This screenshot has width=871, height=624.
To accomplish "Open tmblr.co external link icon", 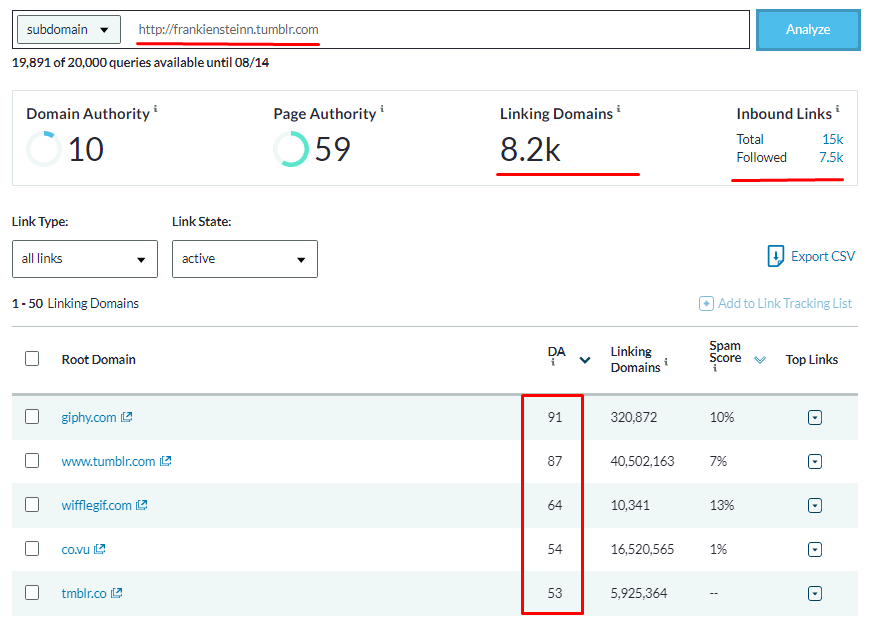I will [x=116, y=593].
